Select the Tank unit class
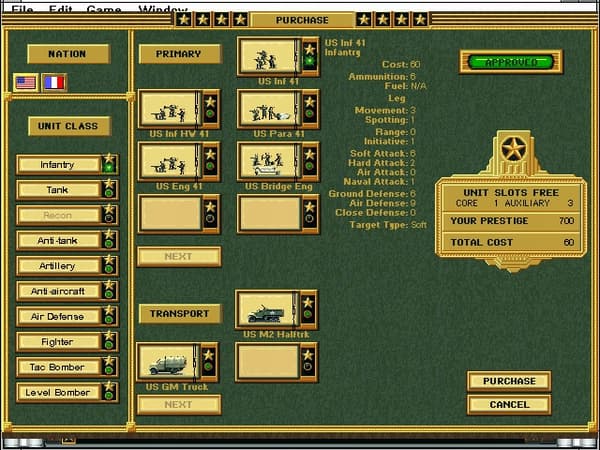The width and height of the screenshot is (600, 450). 58,190
